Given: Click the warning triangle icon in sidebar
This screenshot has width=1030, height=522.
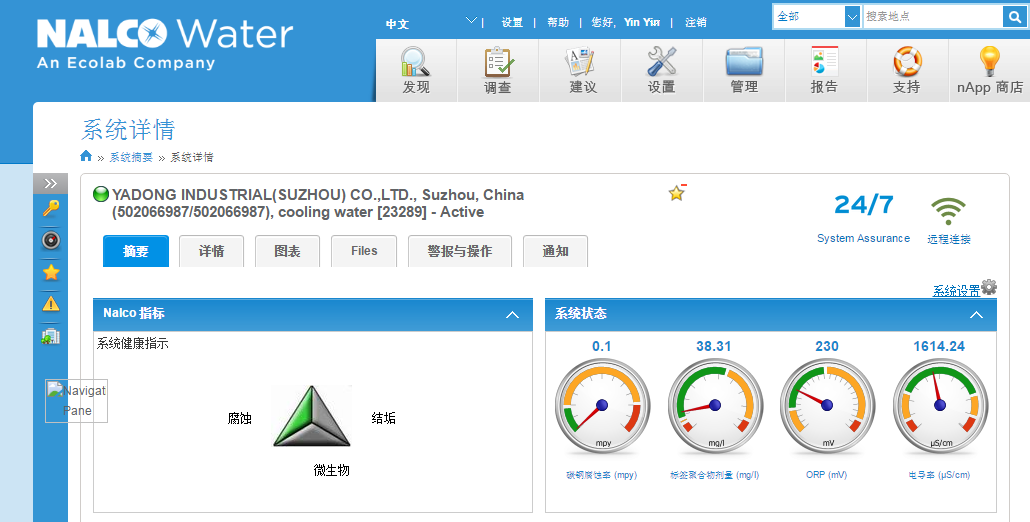Looking at the screenshot, I should 51,304.
